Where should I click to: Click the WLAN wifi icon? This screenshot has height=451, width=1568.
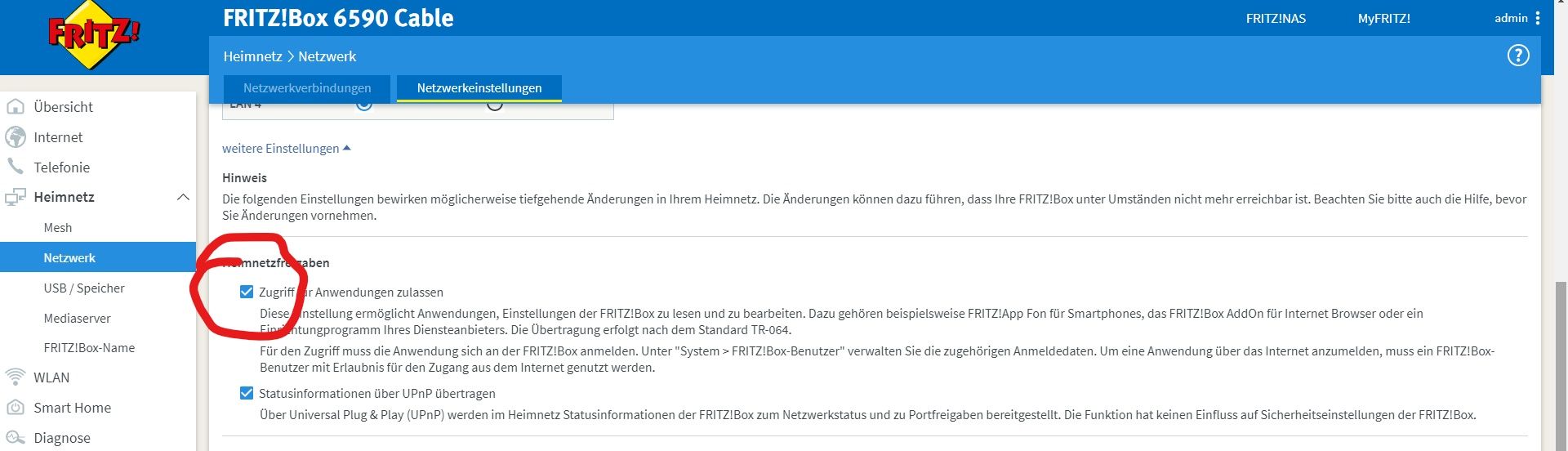pos(16,377)
